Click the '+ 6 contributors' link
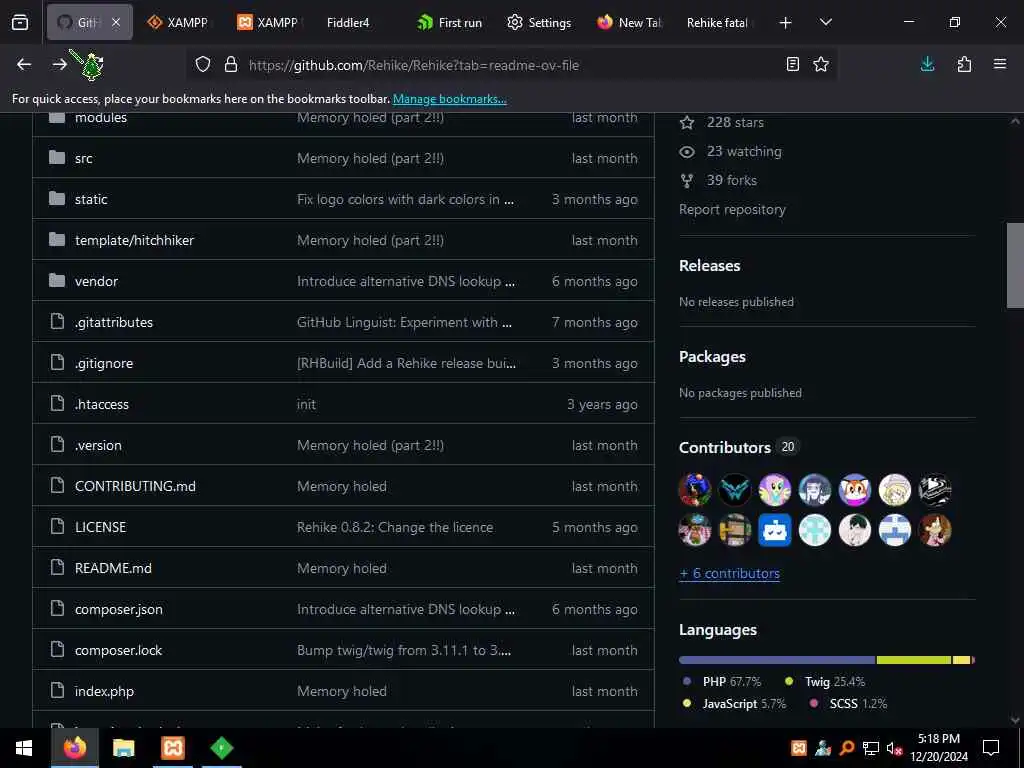 coord(729,573)
